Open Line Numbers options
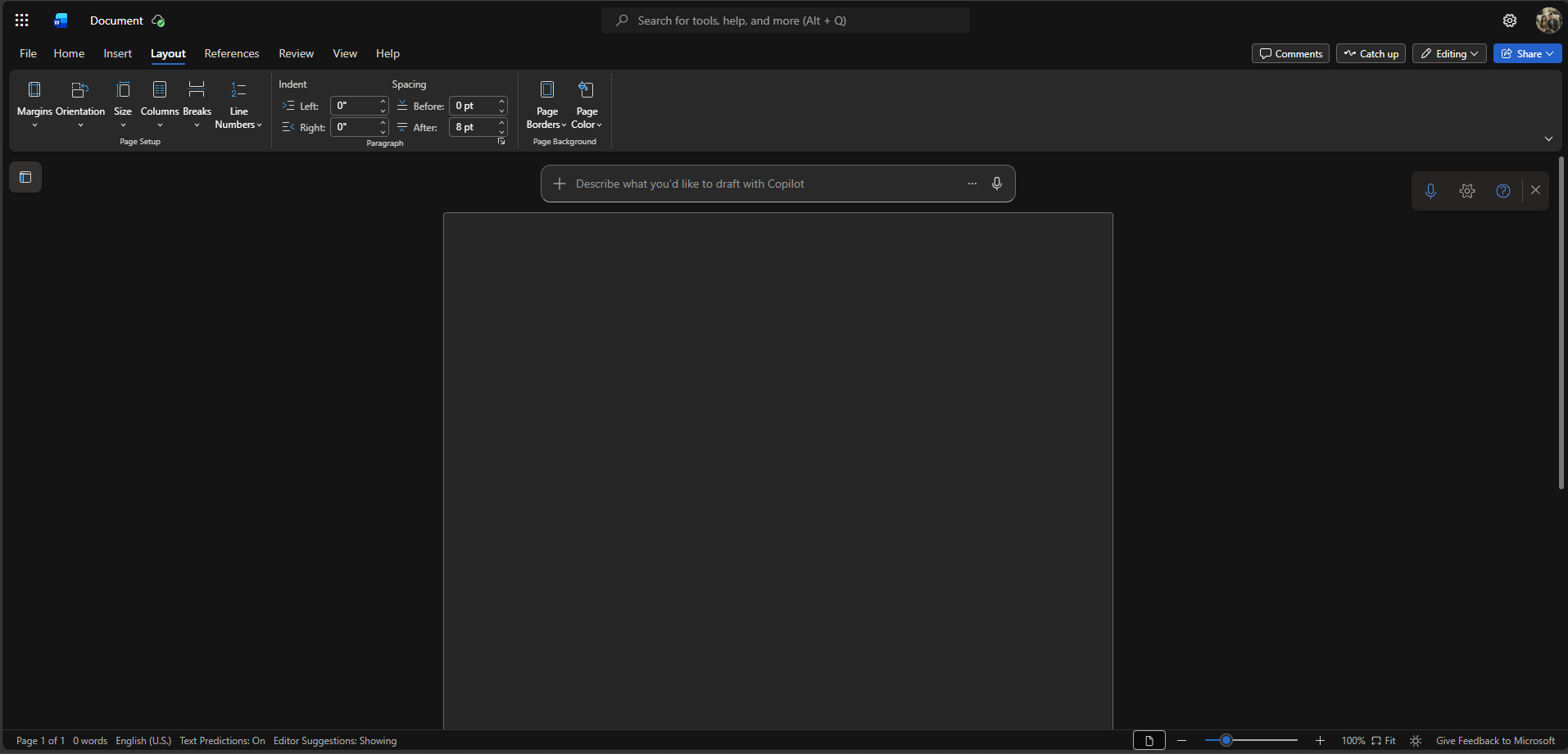This screenshot has width=1568, height=754. coord(238,104)
